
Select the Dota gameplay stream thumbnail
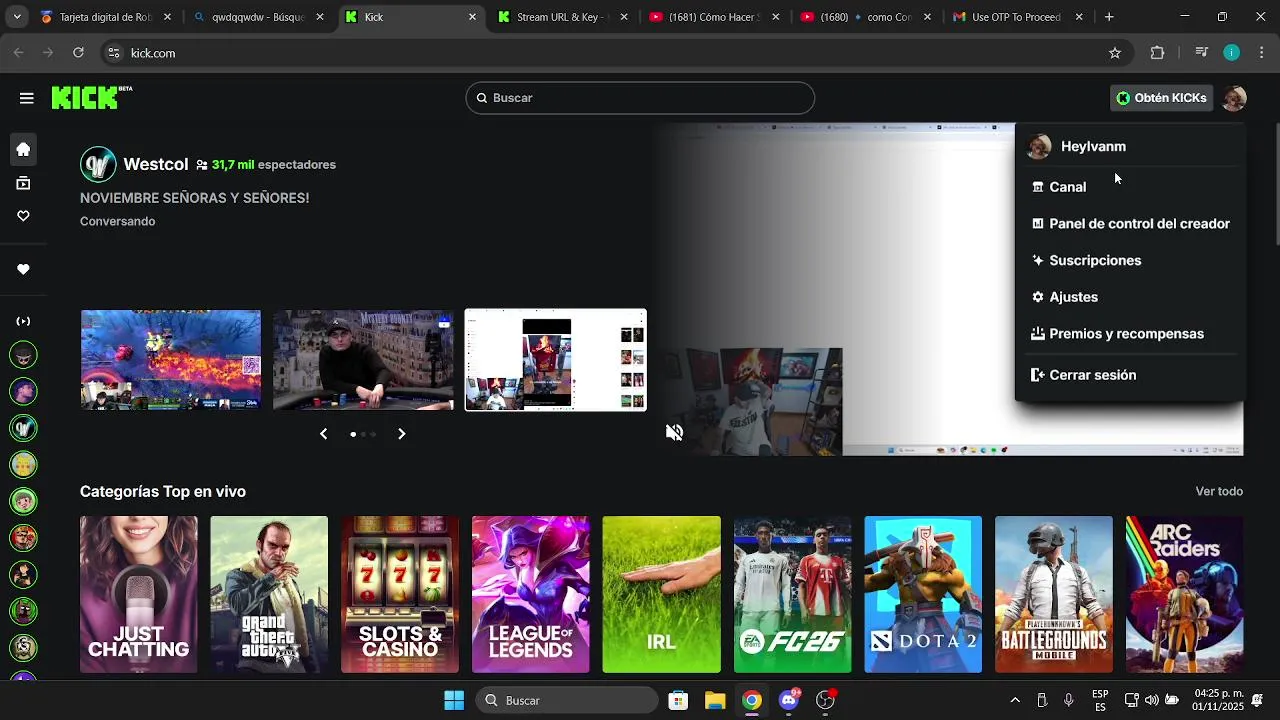tap(171, 360)
